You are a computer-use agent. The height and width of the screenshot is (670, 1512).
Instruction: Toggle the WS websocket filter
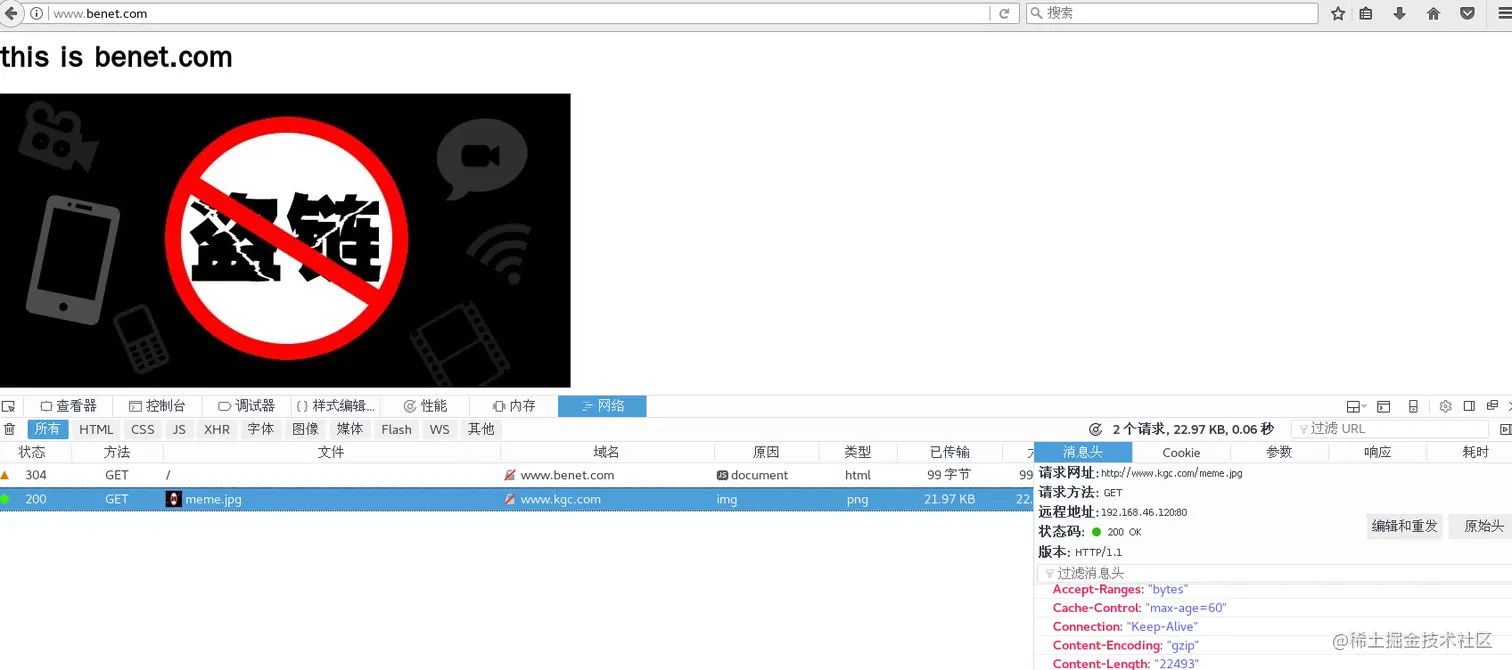click(x=439, y=428)
